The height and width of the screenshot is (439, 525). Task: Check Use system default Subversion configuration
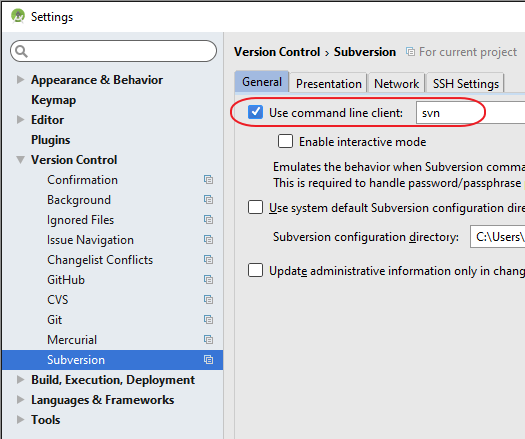(x=255, y=207)
